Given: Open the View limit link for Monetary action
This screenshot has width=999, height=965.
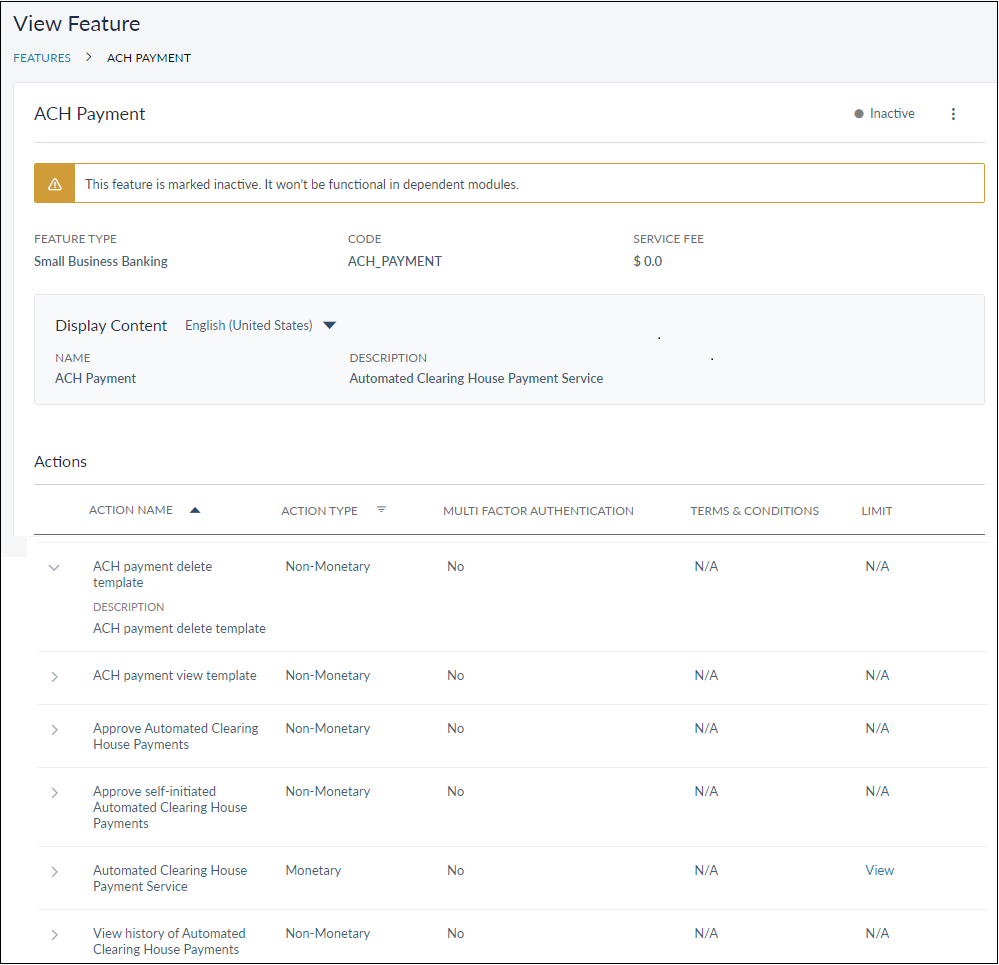Looking at the screenshot, I should click(879, 870).
